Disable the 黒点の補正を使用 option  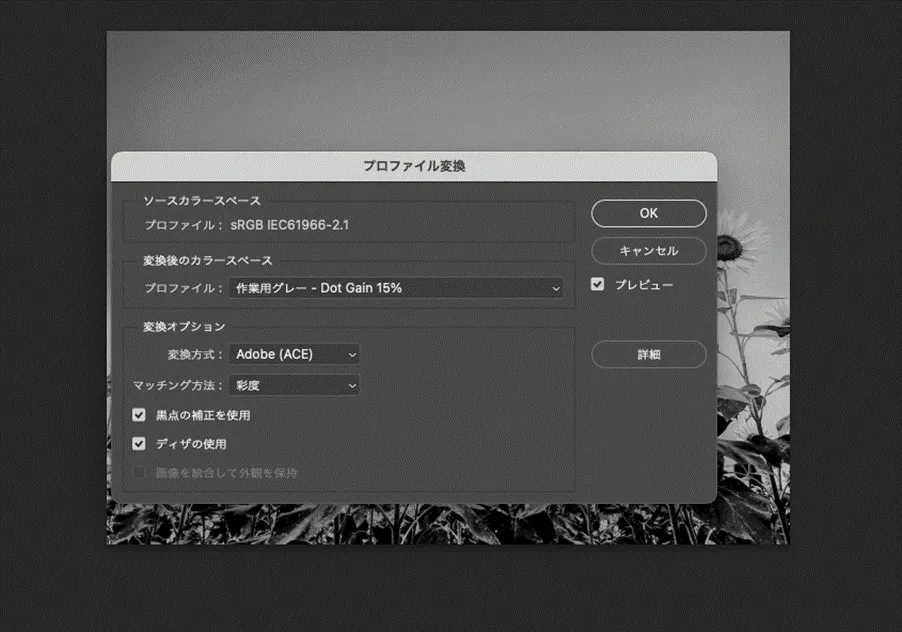click(x=138, y=414)
